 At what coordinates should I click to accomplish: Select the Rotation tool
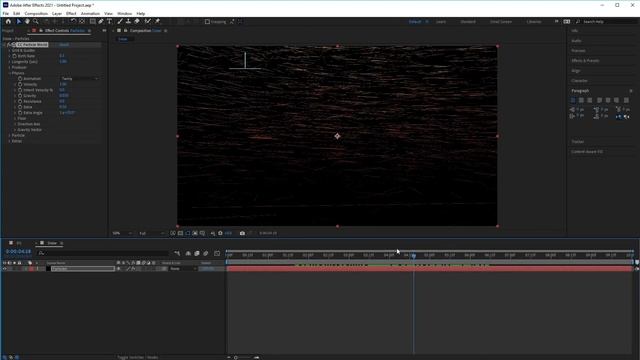coord(73,21)
